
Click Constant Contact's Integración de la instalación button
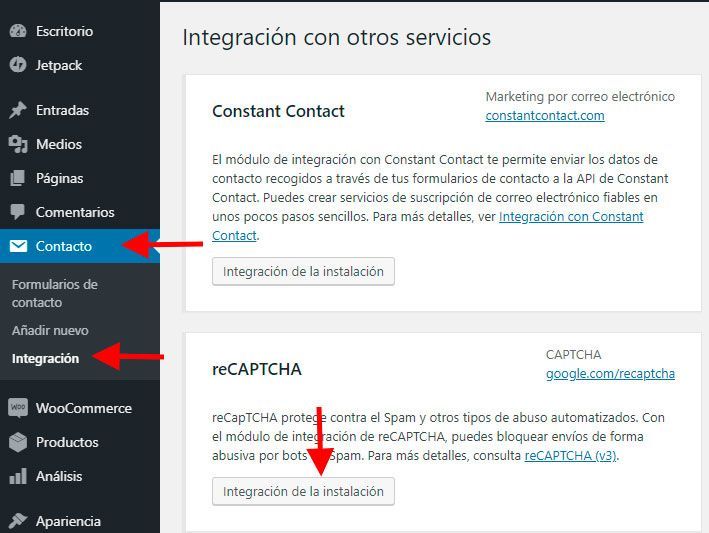(x=303, y=271)
